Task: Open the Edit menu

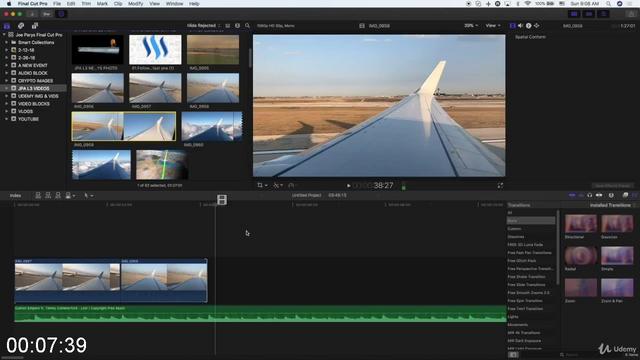Action: pyautogui.click(x=71, y=4)
